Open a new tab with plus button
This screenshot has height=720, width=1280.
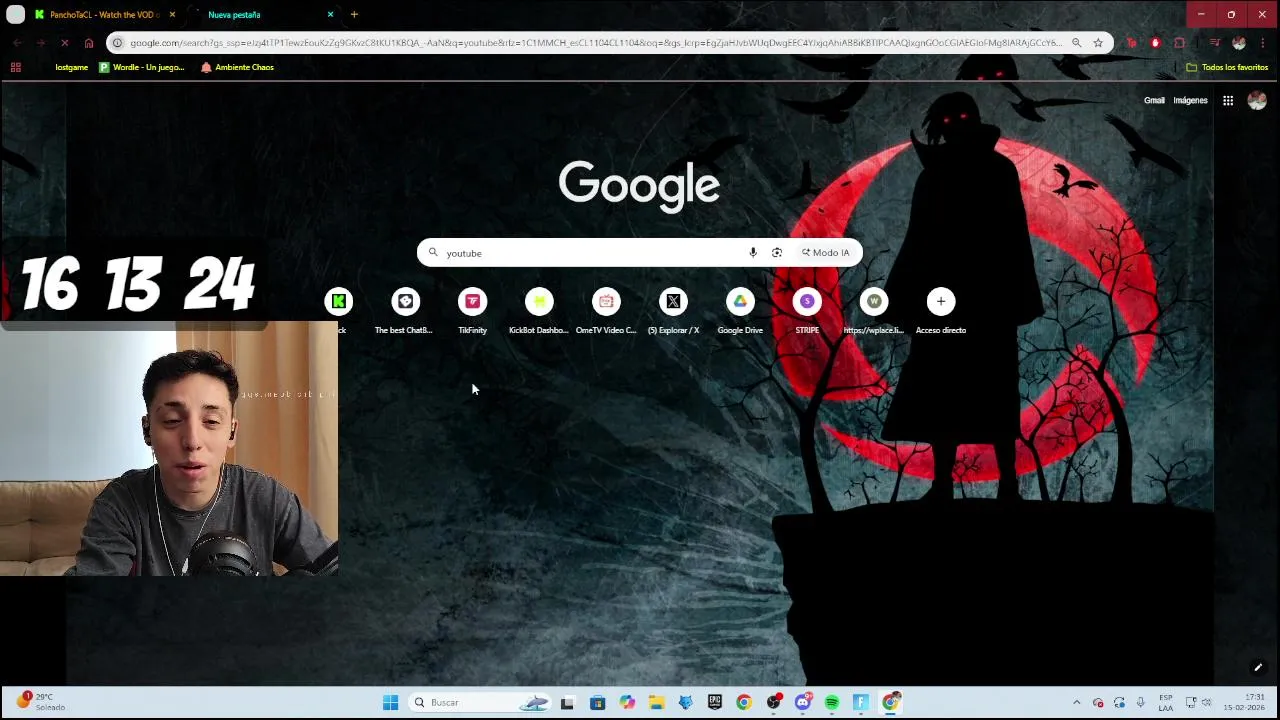(x=354, y=15)
